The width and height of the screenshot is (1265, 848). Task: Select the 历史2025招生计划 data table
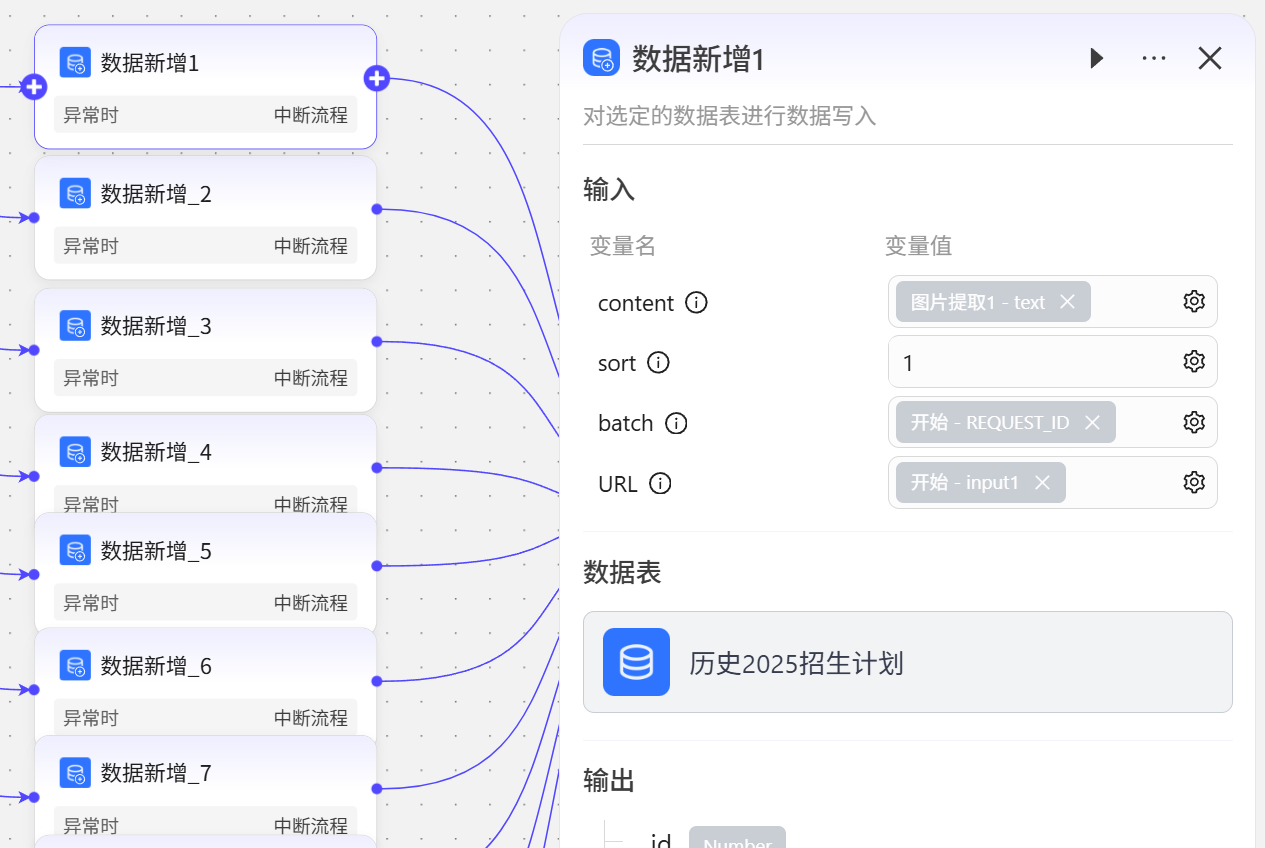(907, 662)
